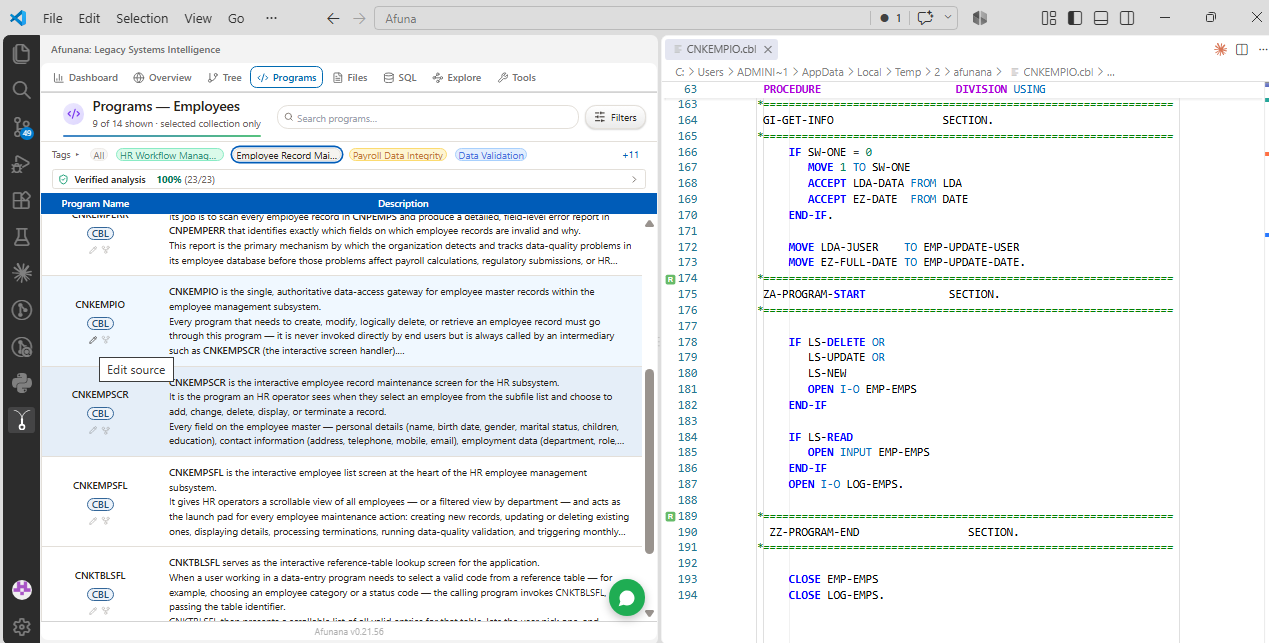Switch to the SQL tab
The width and height of the screenshot is (1269, 643).
tap(400, 77)
